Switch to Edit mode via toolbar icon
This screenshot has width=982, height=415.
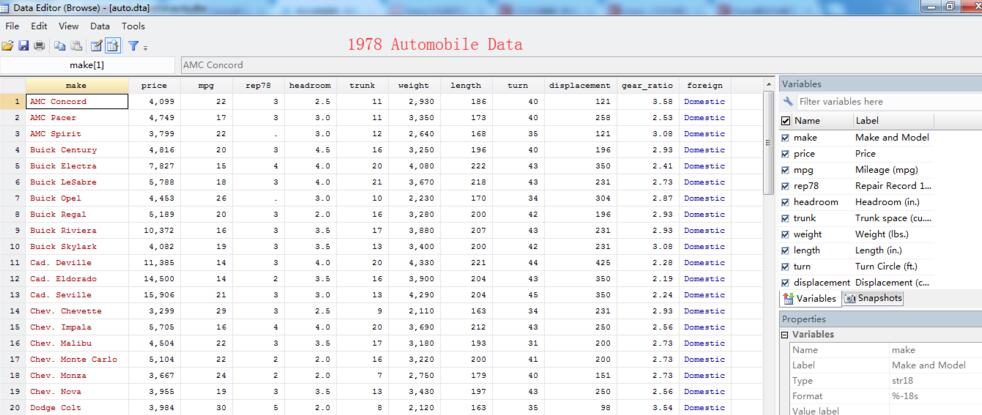click(96, 46)
